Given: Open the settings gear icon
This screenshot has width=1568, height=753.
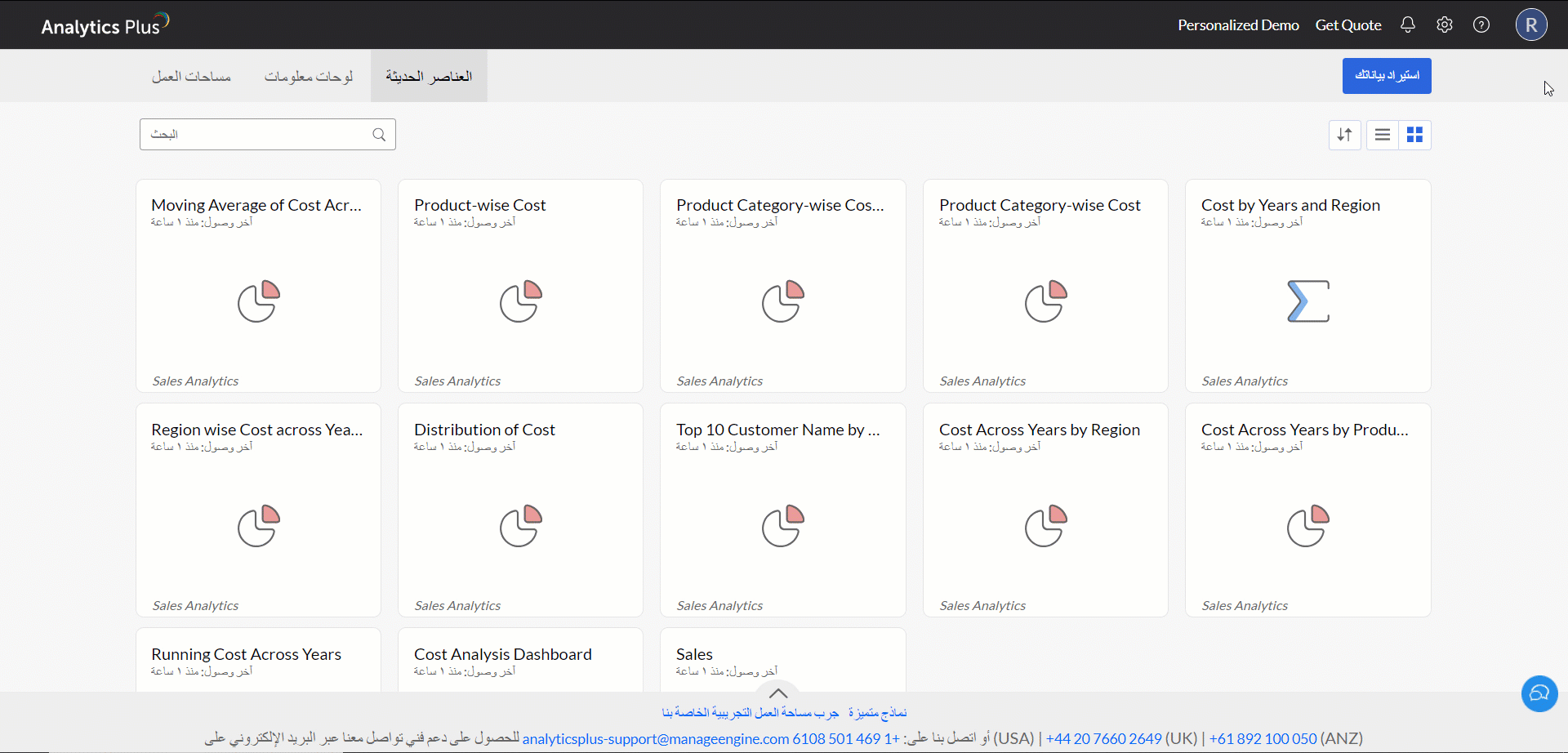Looking at the screenshot, I should 1444,25.
